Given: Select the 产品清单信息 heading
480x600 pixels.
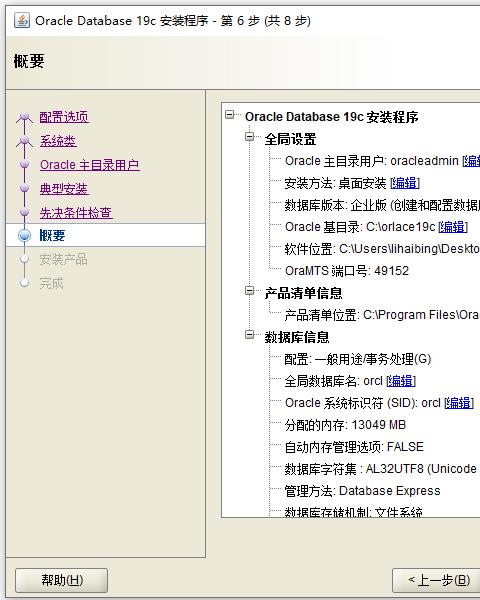Looking at the screenshot, I should [303, 293].
